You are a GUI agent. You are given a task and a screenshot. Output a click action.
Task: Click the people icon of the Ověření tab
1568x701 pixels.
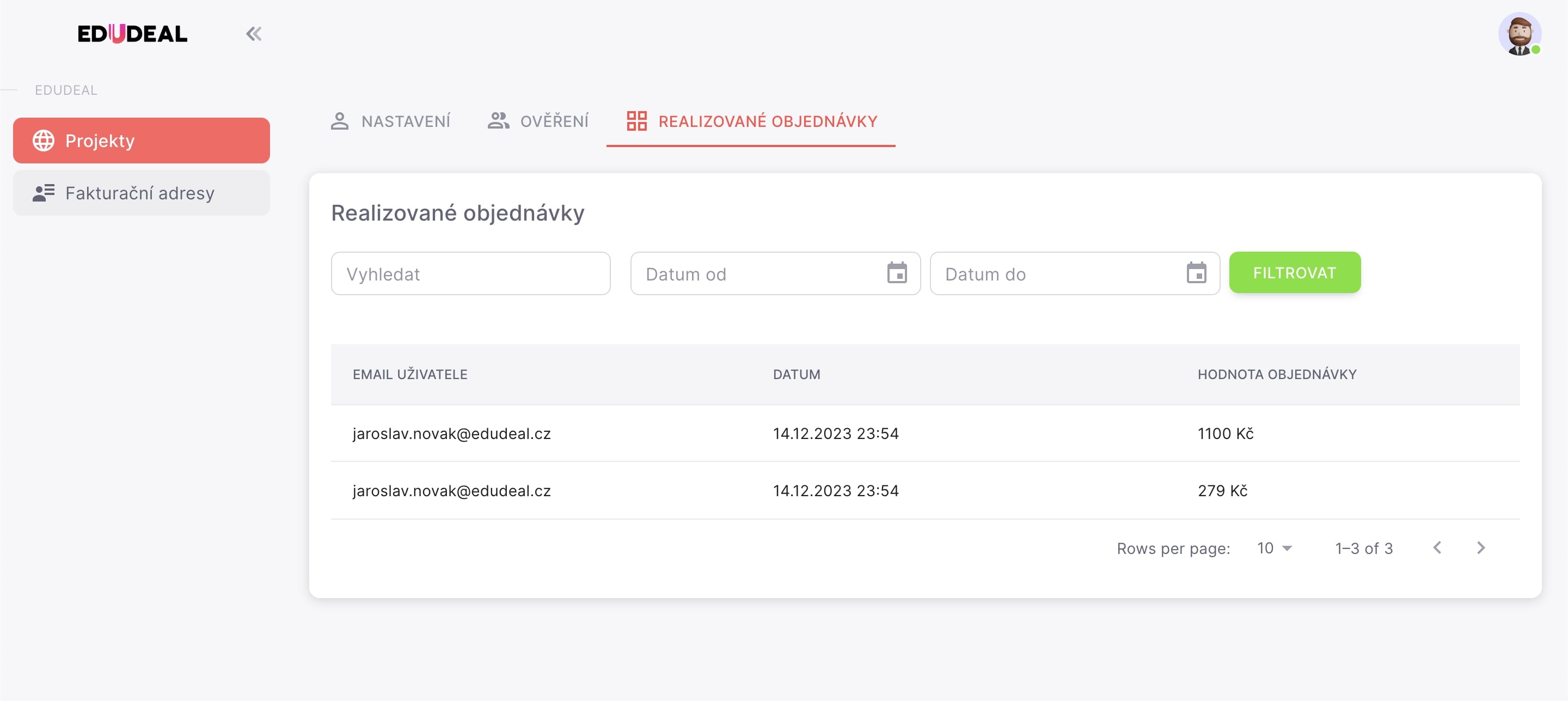pyautogui.click(x=499, y=121)
